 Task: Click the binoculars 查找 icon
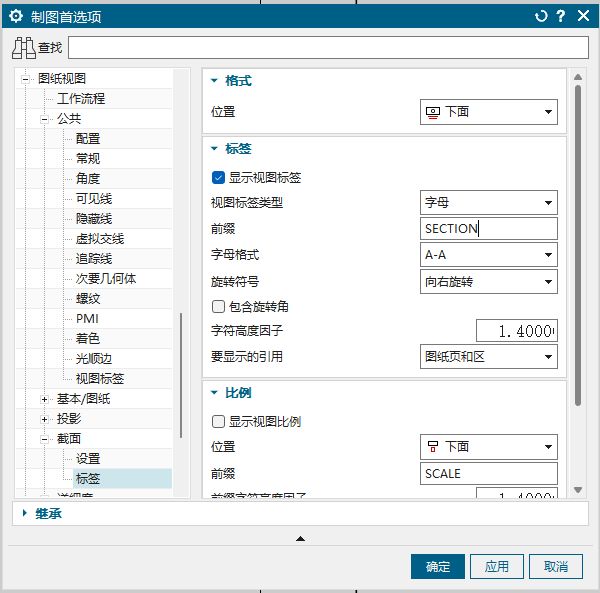(24, 48)
